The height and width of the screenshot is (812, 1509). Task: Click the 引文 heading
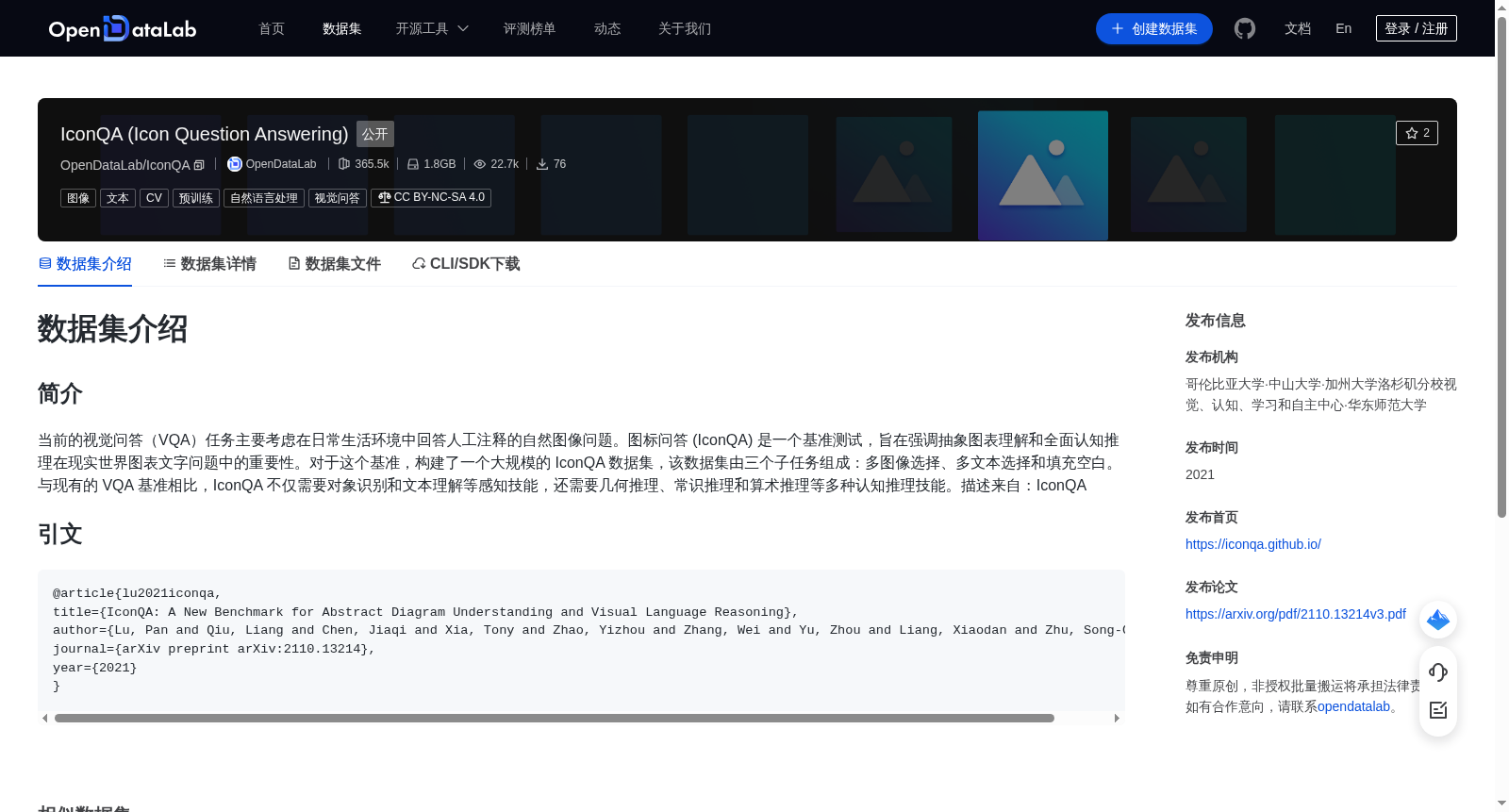(60, 534)
